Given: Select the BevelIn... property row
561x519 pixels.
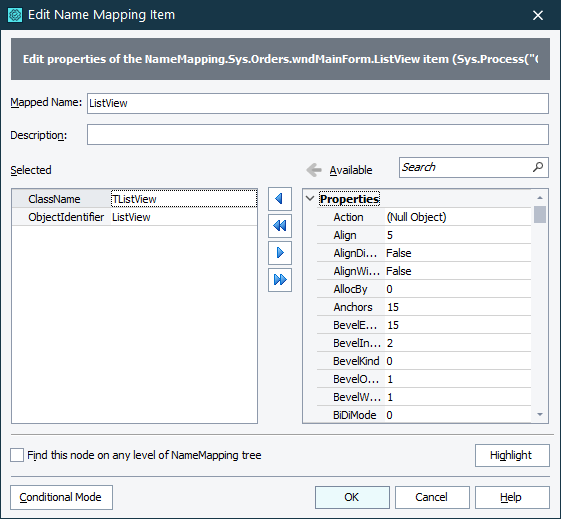Looking at the screenshot, I should (x=424, y=343).
